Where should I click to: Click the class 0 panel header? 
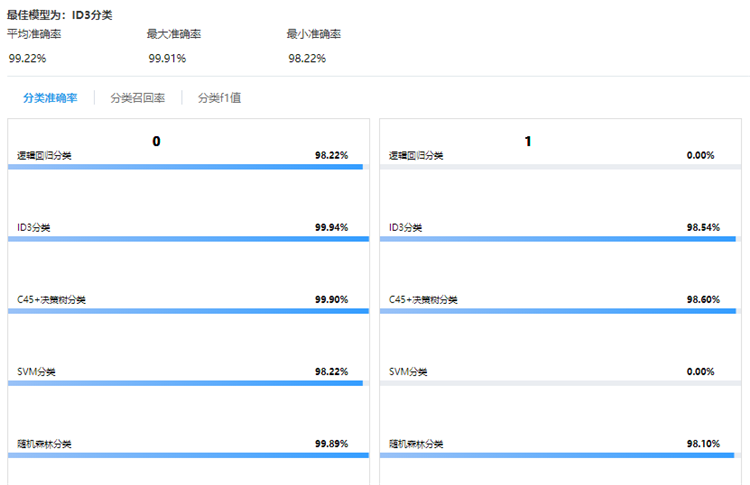(x=156, y=141)
